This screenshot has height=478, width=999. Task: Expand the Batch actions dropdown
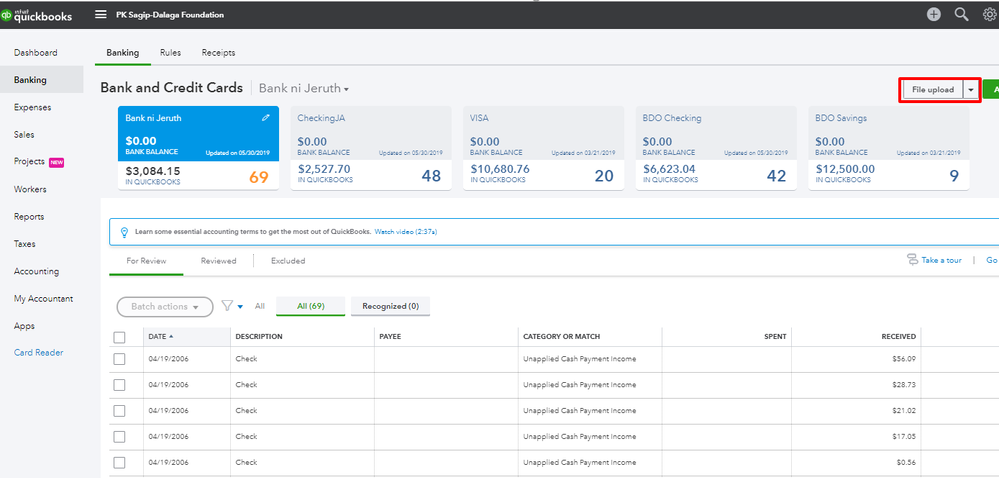tap(165, 307)
